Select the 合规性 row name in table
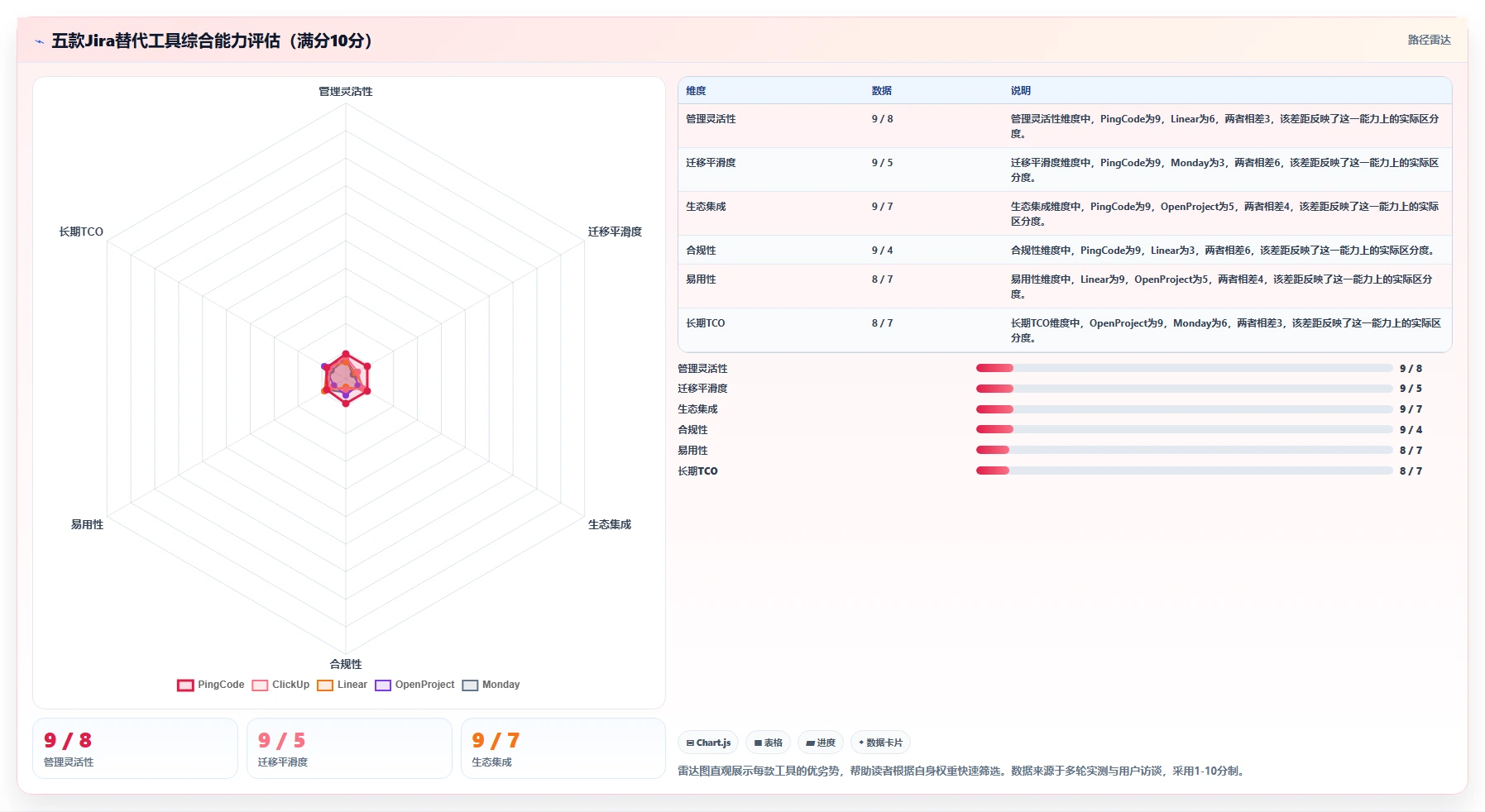The height and width of the screenshot is (812, 1485). 701,251
